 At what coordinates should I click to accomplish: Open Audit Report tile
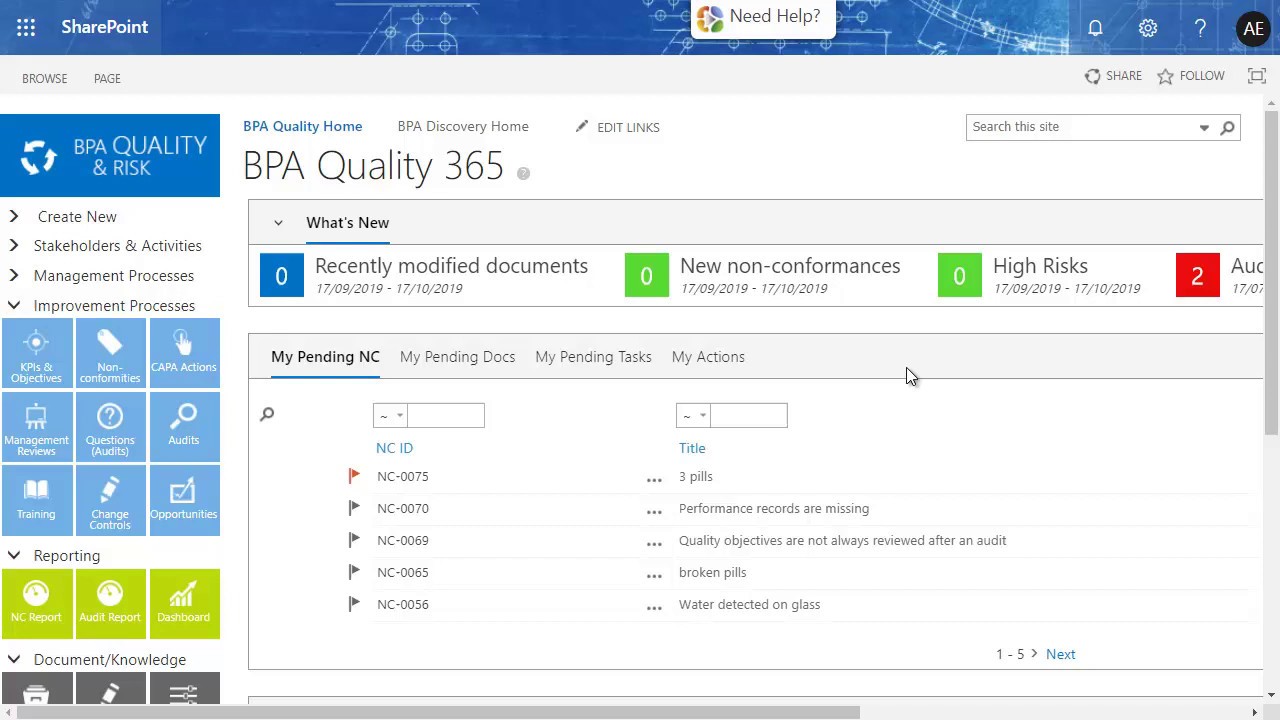[110, 603]
